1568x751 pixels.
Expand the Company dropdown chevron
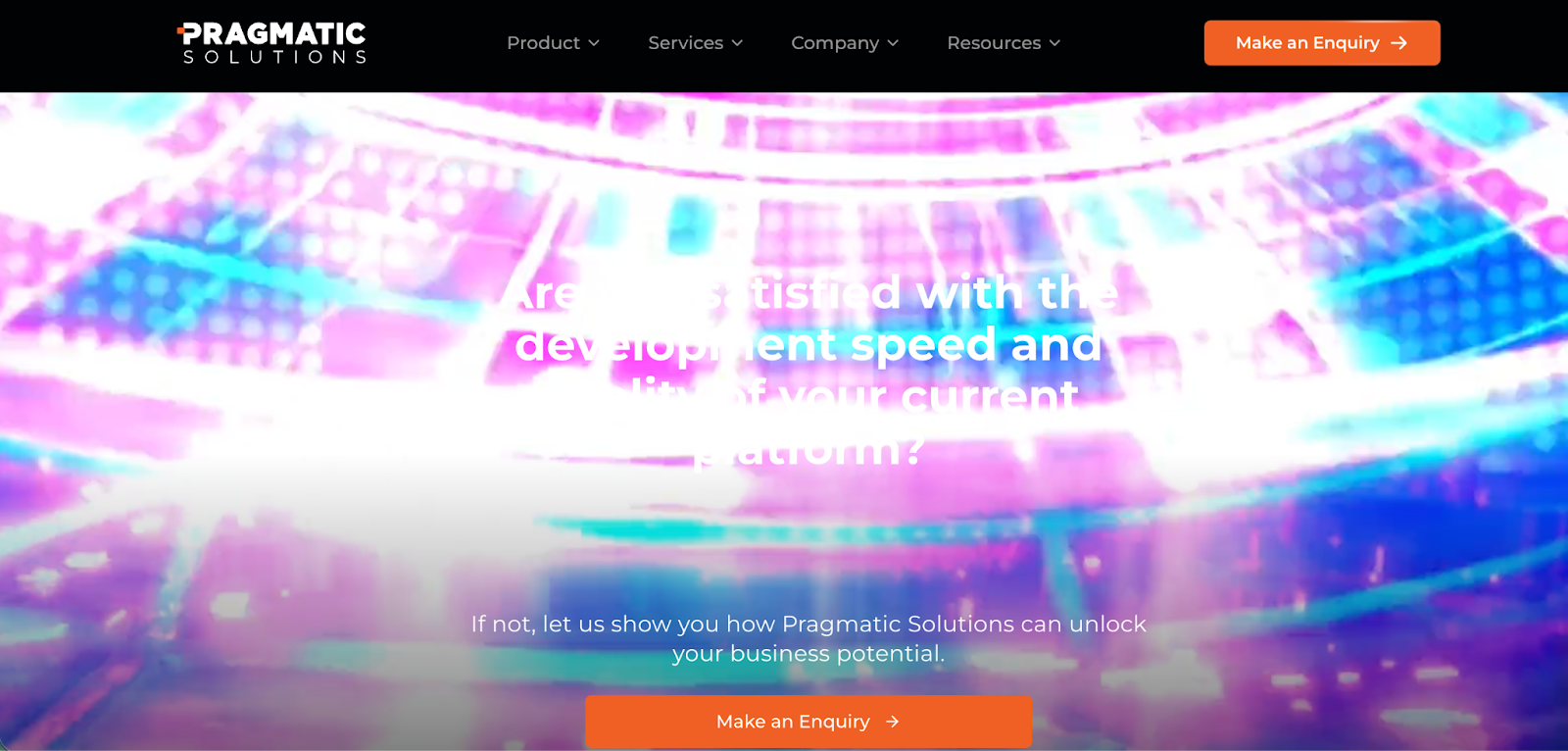[893, 43]
